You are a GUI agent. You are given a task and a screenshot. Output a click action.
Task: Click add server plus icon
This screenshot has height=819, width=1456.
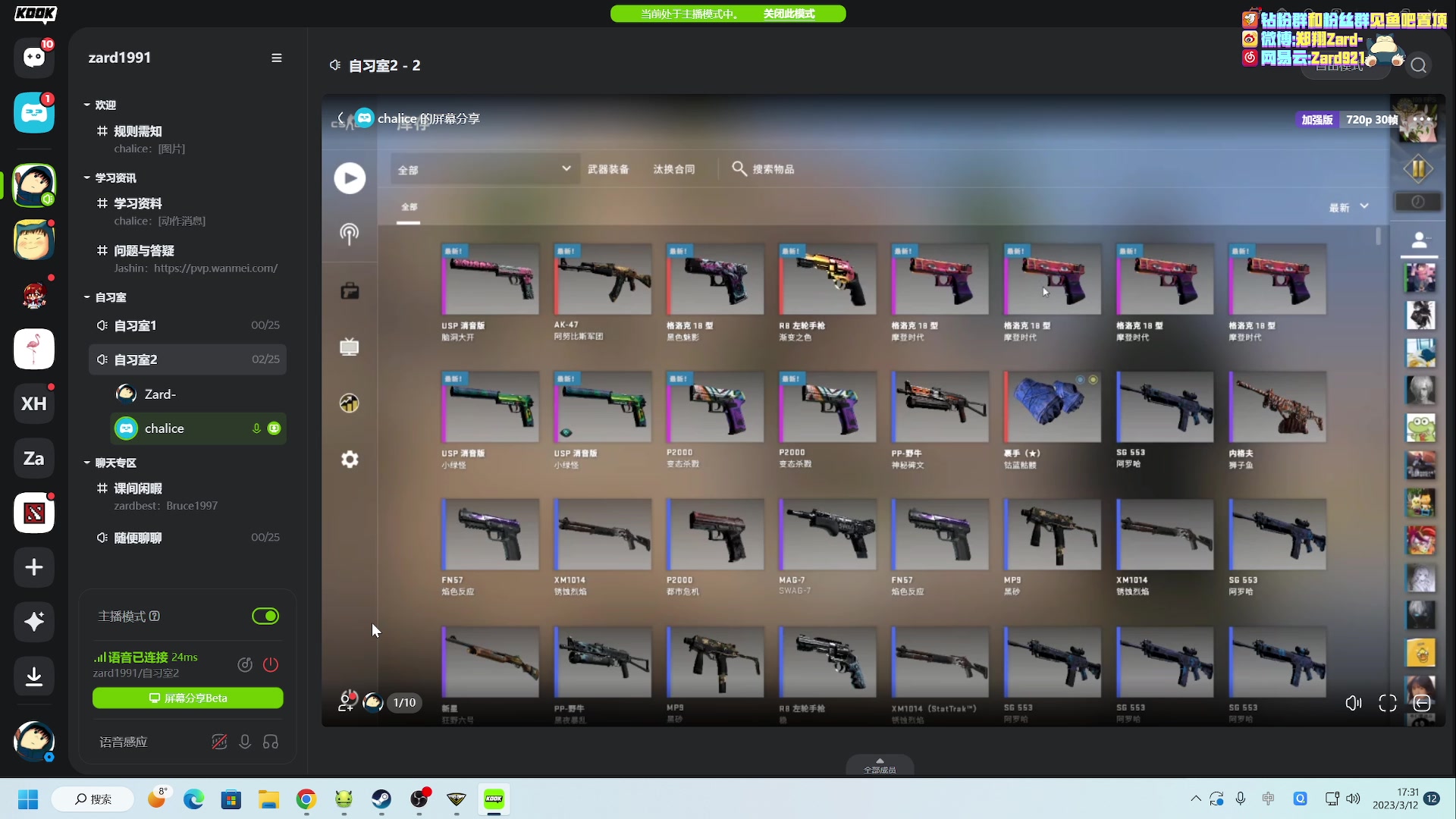[34, 567]
